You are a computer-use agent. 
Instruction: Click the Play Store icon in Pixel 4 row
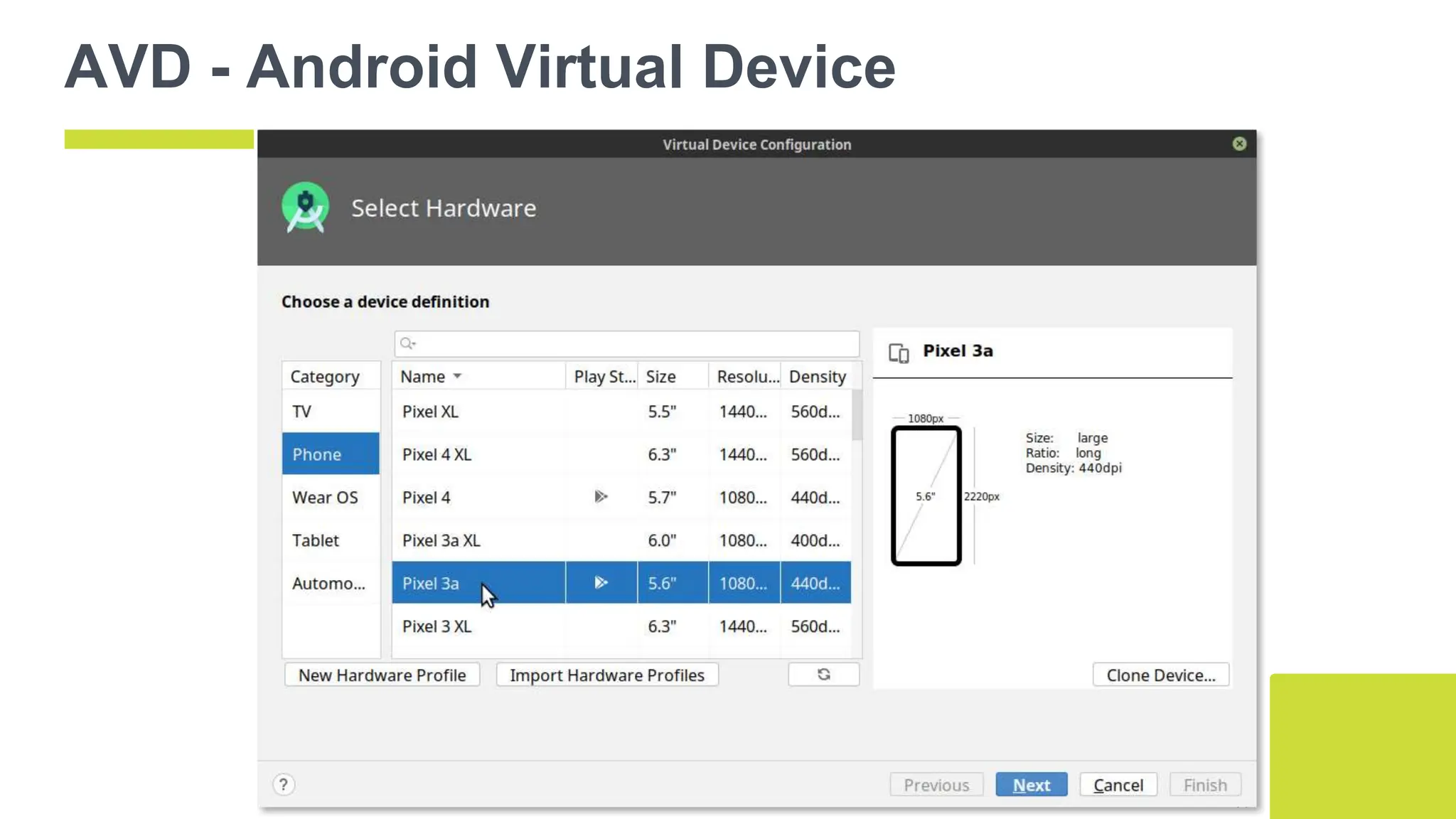(x=601, y=496)
